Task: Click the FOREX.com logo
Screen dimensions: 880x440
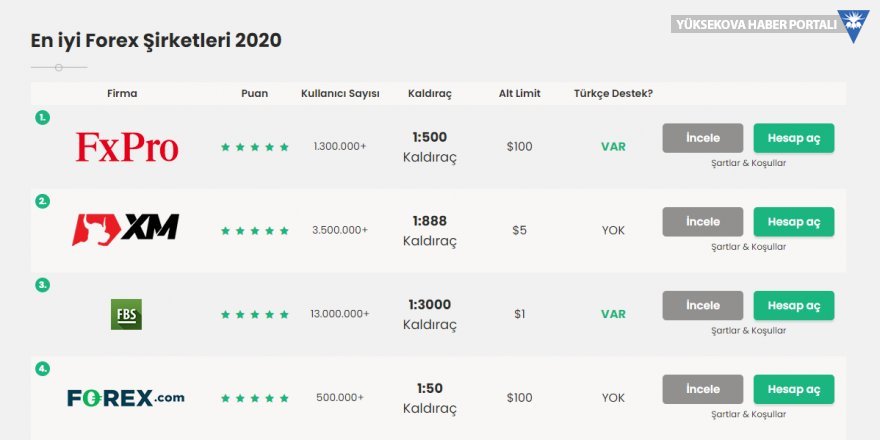Action: coord(126,398)
